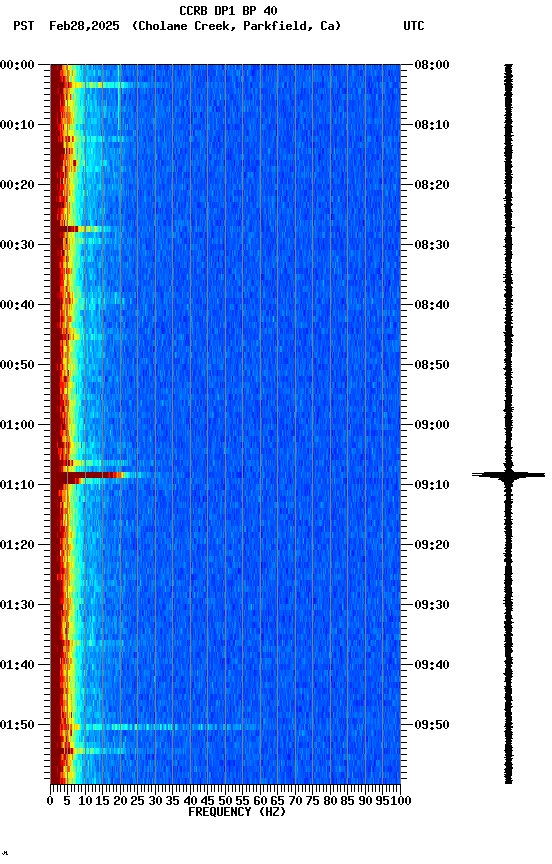Click the 08:00 UTC time label
Screen dimensions: 552x864
(432, 65)
